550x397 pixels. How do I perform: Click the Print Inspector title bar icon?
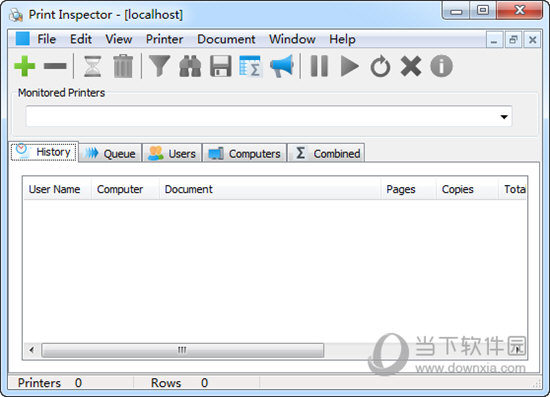[x=16, y=15]
